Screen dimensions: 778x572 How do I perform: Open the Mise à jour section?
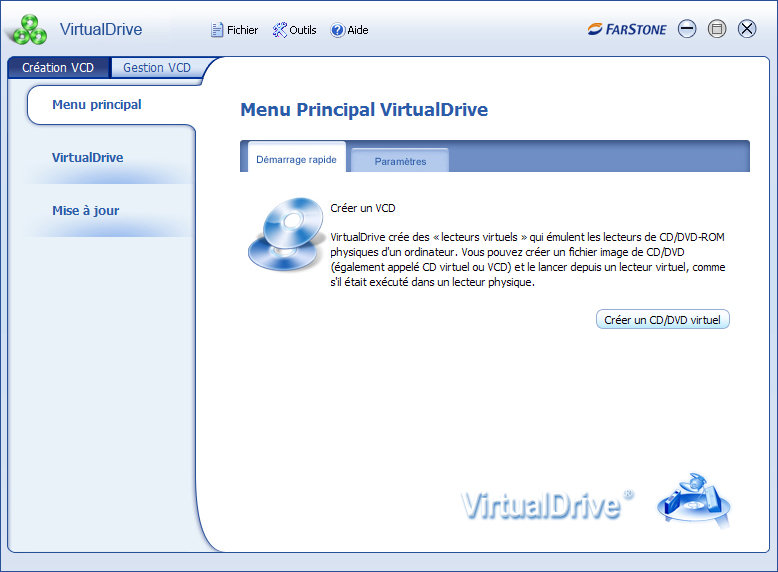86,211
